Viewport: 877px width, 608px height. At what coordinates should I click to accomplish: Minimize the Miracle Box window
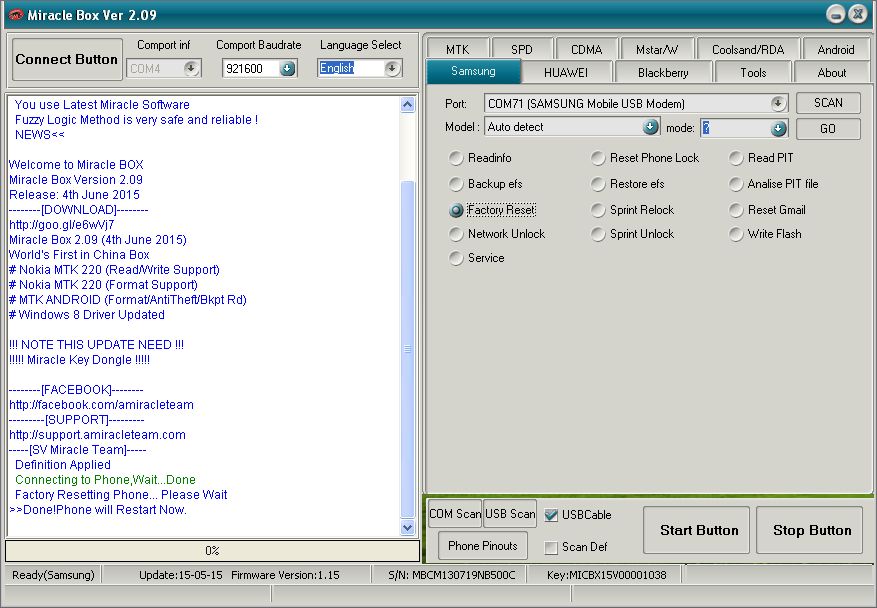click(836, 14)
